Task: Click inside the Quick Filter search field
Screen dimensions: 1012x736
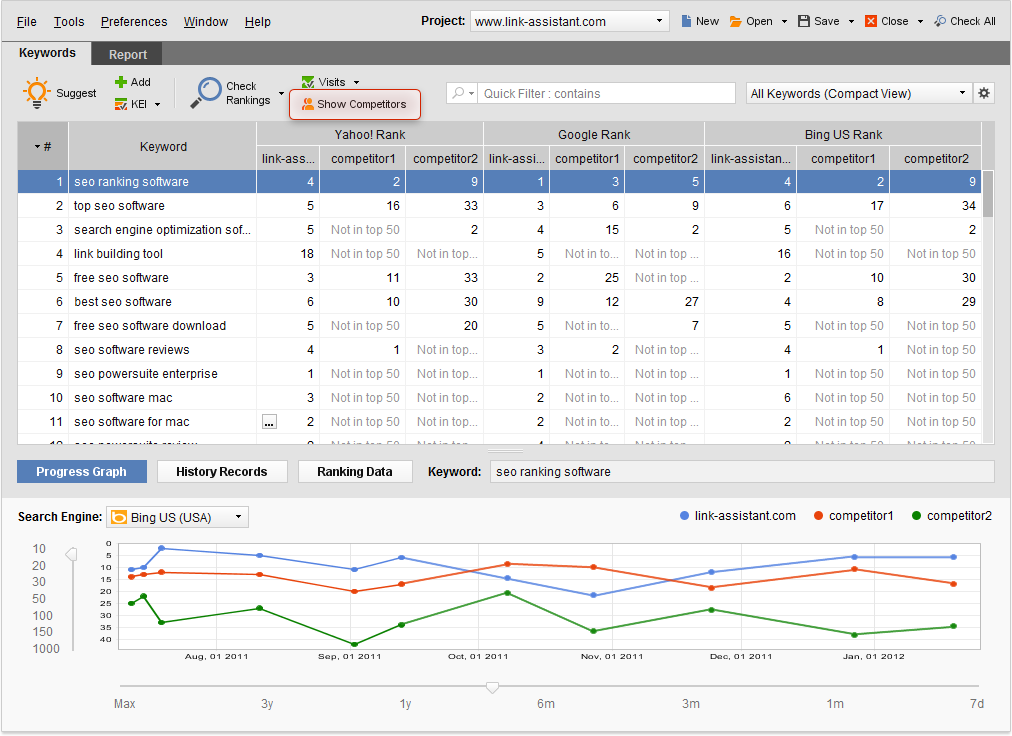Action: 600,92
